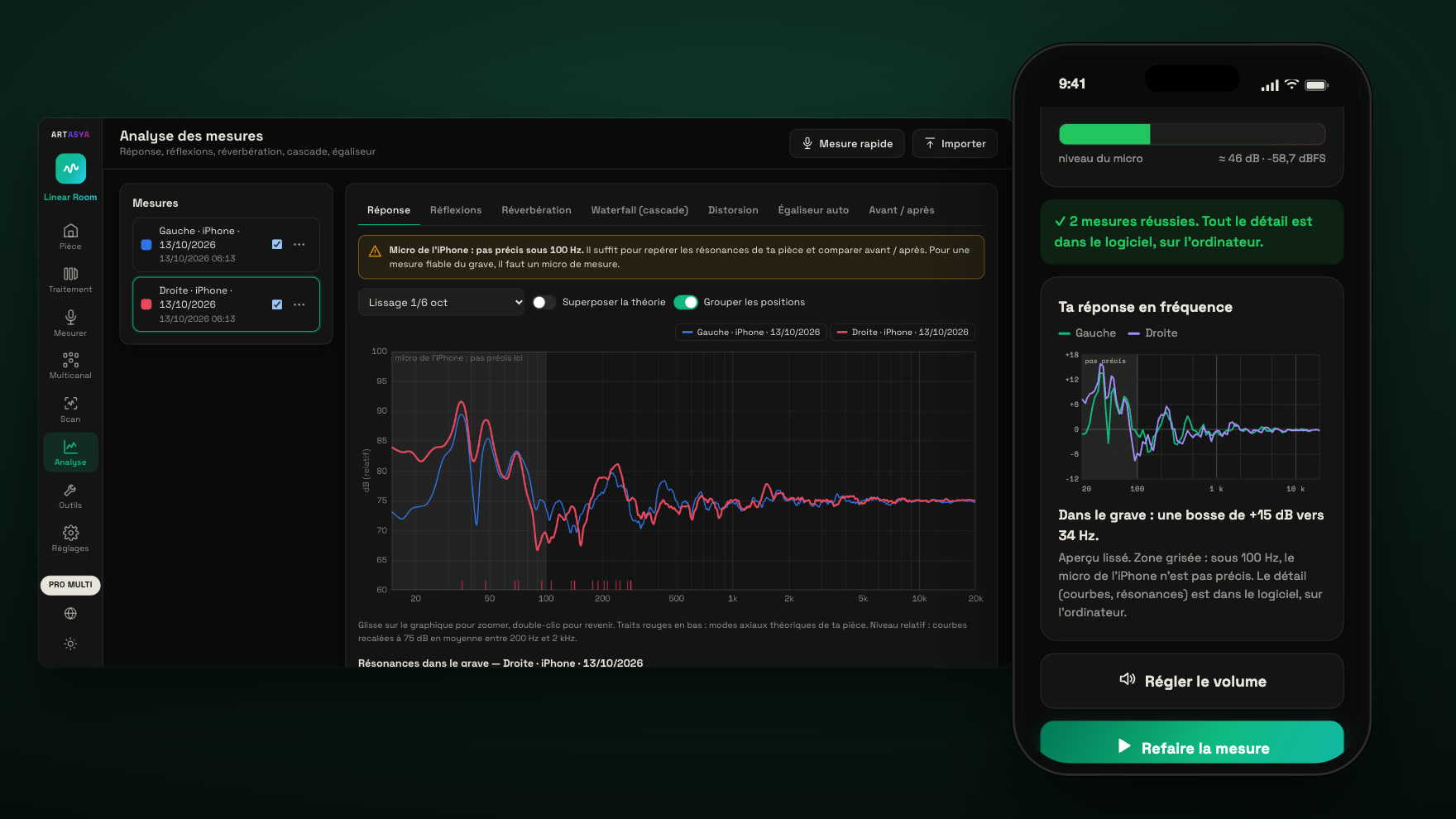The width and height of the screenshot is (1456, 819).
Task: Toggle Gauche legend entry above the graph
Action: (x=751, y=333)
